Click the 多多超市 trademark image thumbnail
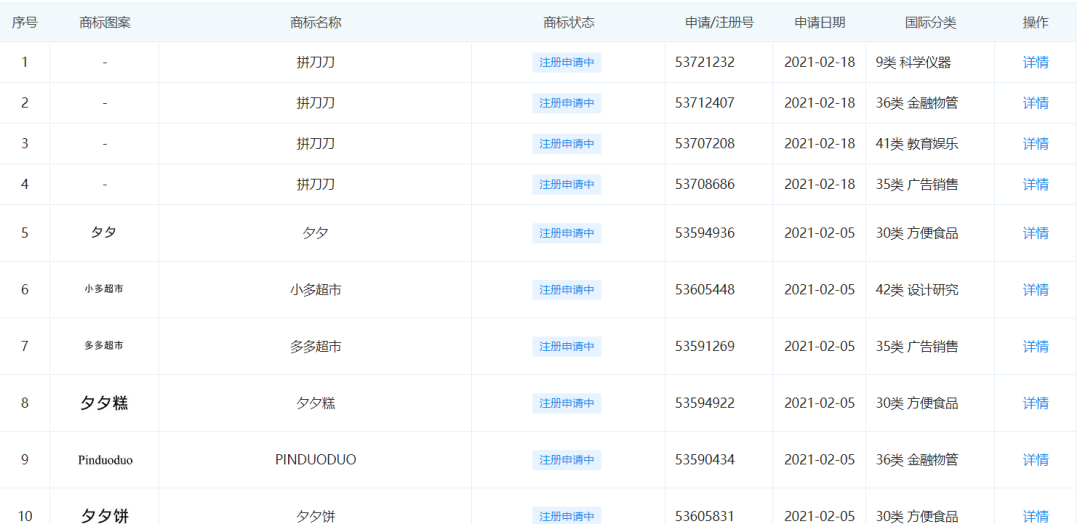1080x524 pixels. (104, 346)
